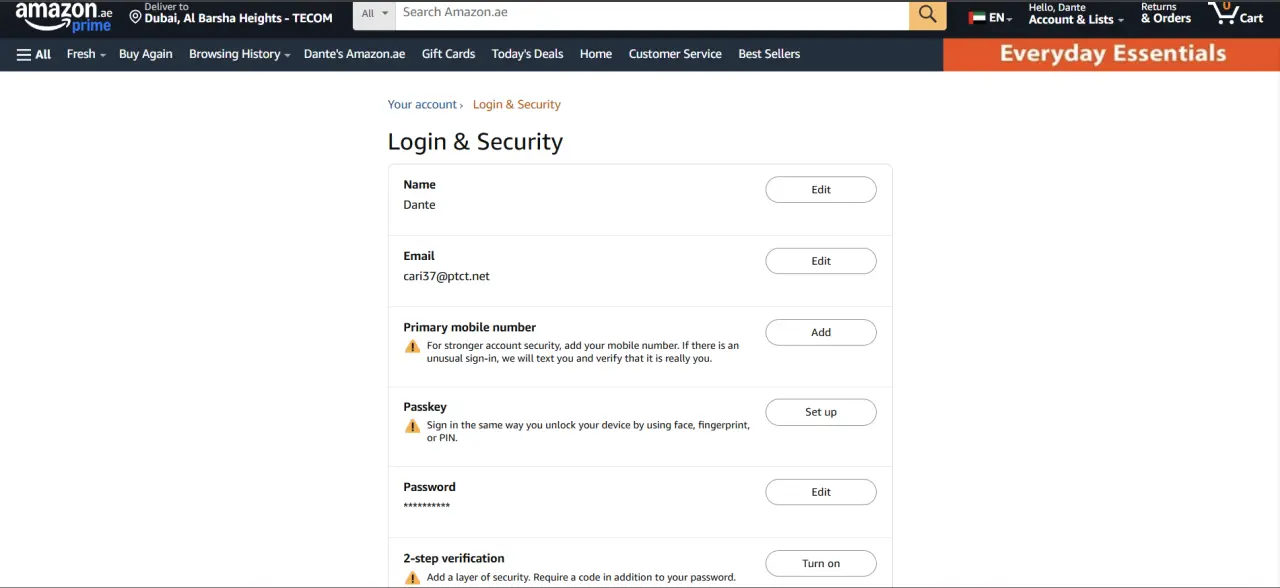The width and height of the screenshot is (1280, 588).
Task: Click the delivery location pin icon
Action: 135,17
